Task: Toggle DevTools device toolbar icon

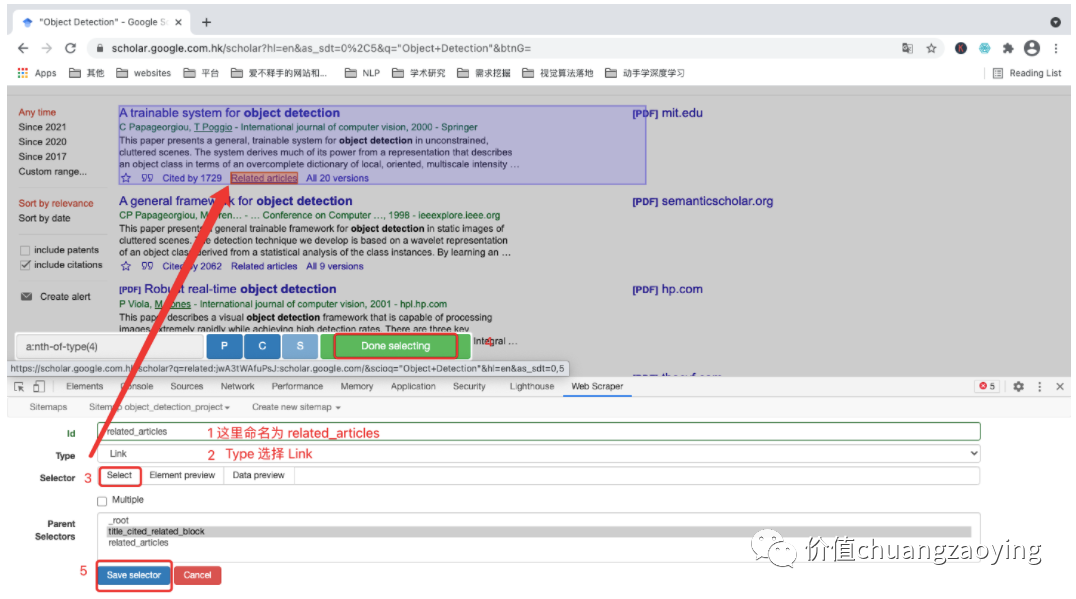Action: (x=39, y=387)
